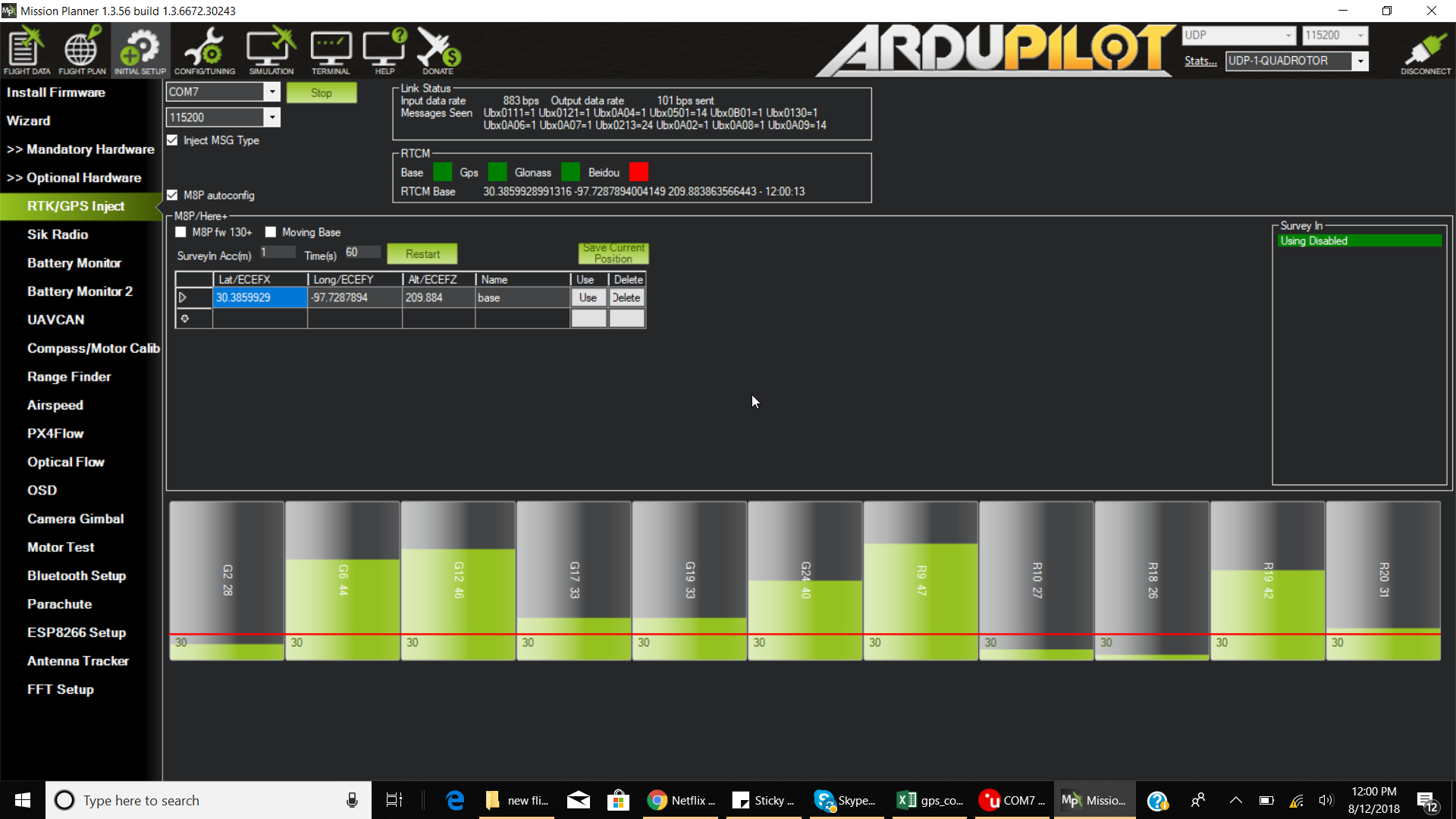Open the Battery Monitor page
Image resolution: width=1456 pixels, height=819 pixels.
click(x=74, y=262)
